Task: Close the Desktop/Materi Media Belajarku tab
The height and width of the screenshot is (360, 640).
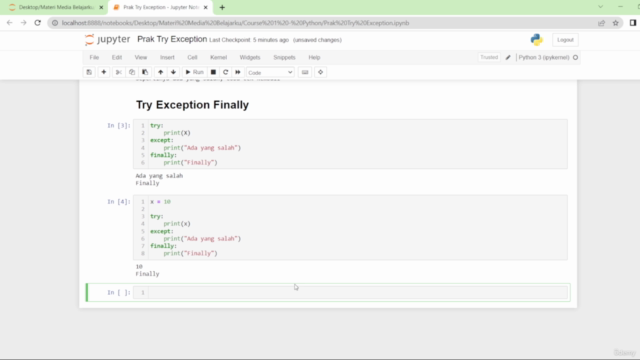Action: (x=101, y=7)
